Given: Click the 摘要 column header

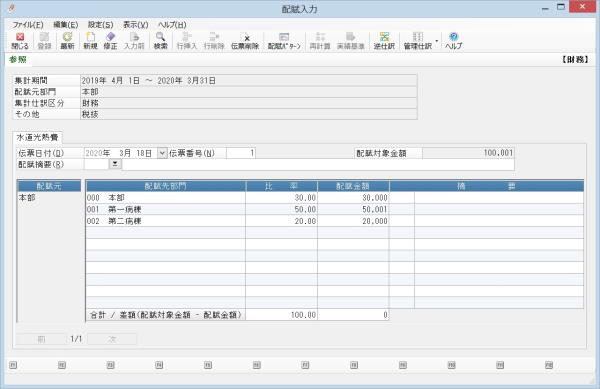Looking at the screenshot, I should (486, 186).
